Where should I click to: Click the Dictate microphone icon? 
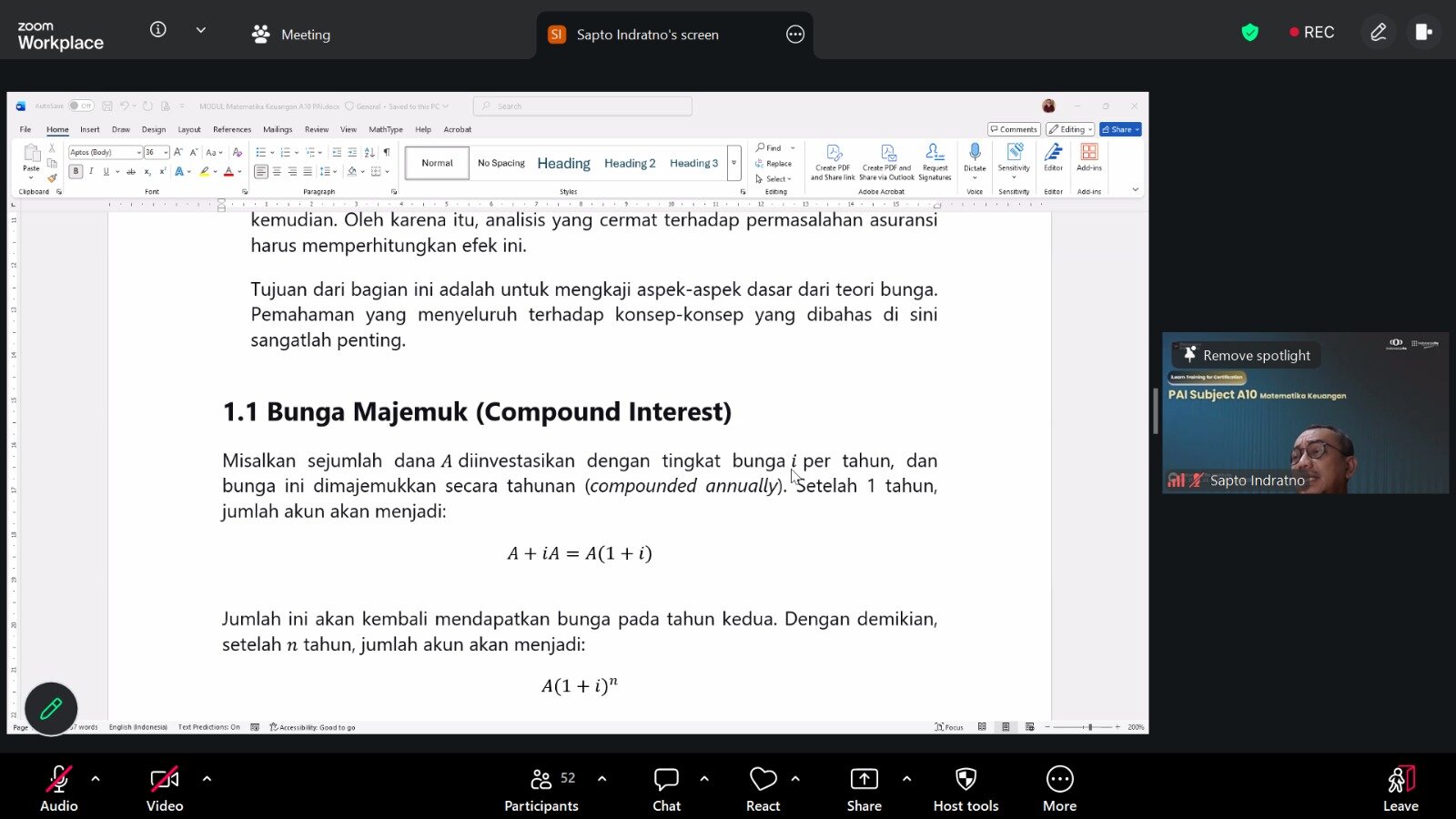pos(975,151)
